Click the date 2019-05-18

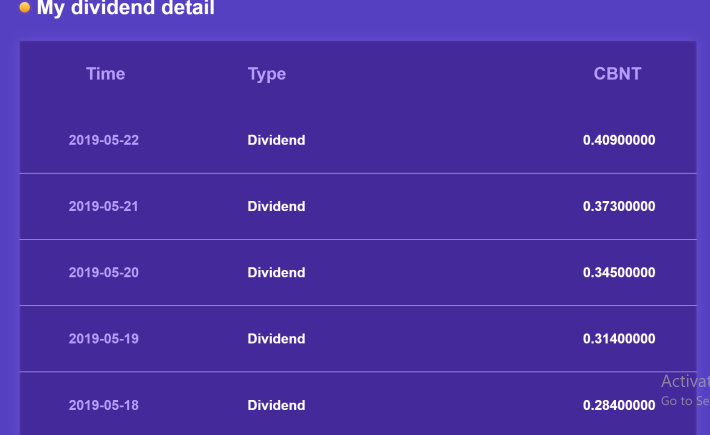click(104, 405)
